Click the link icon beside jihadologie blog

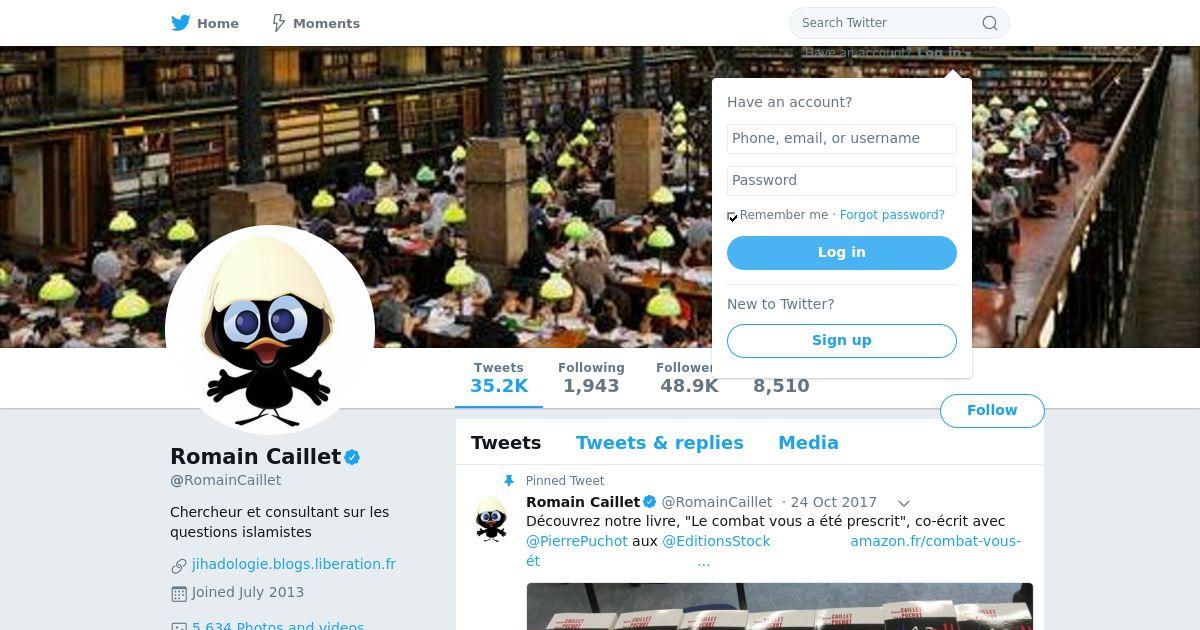point(179,566)
